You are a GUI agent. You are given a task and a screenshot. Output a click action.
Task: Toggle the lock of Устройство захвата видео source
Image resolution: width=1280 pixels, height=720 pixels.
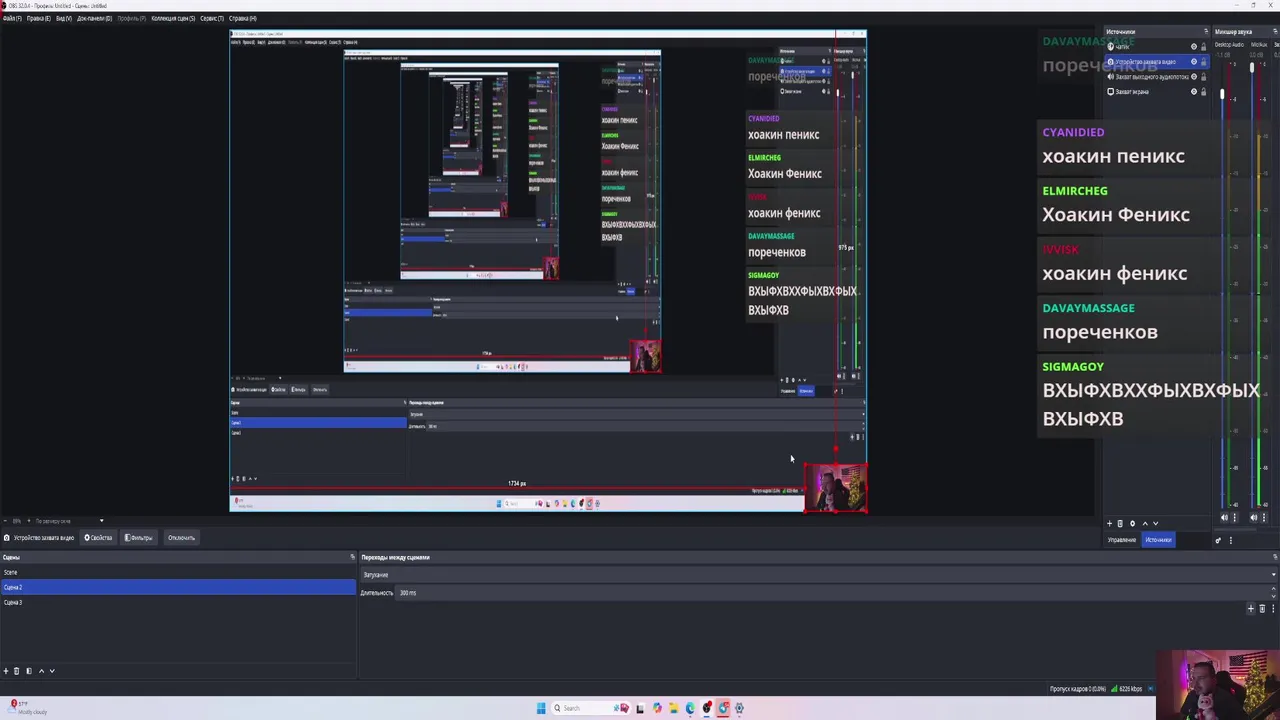click(x=1203, y=62)
